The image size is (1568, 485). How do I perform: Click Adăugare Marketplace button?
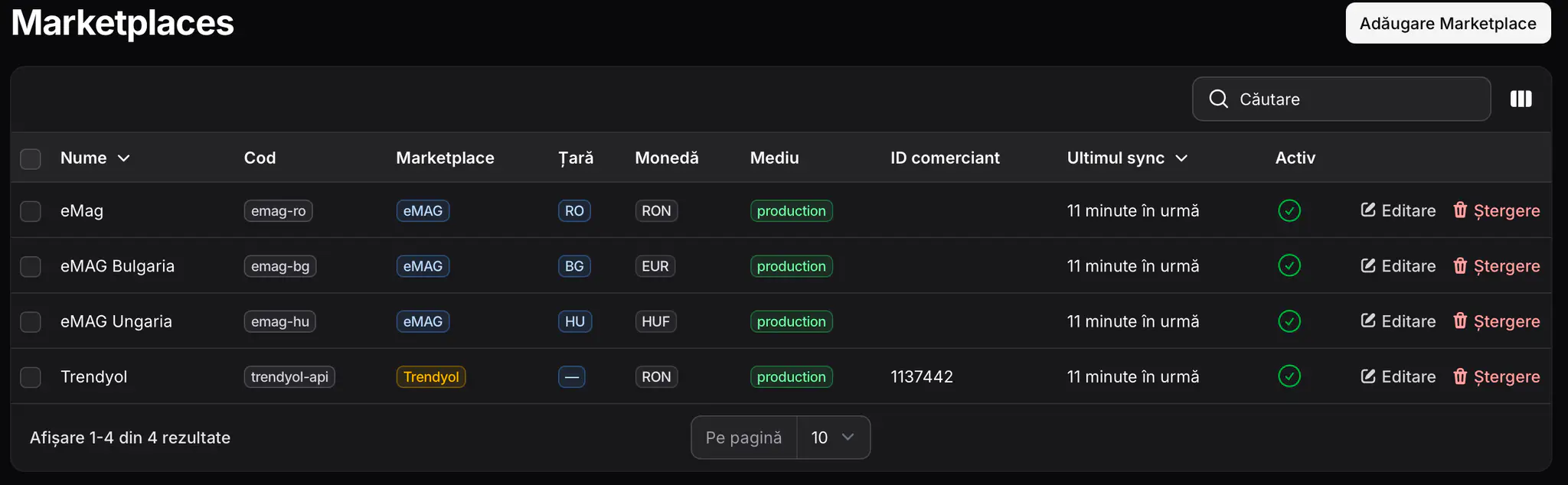point(1448,23)
